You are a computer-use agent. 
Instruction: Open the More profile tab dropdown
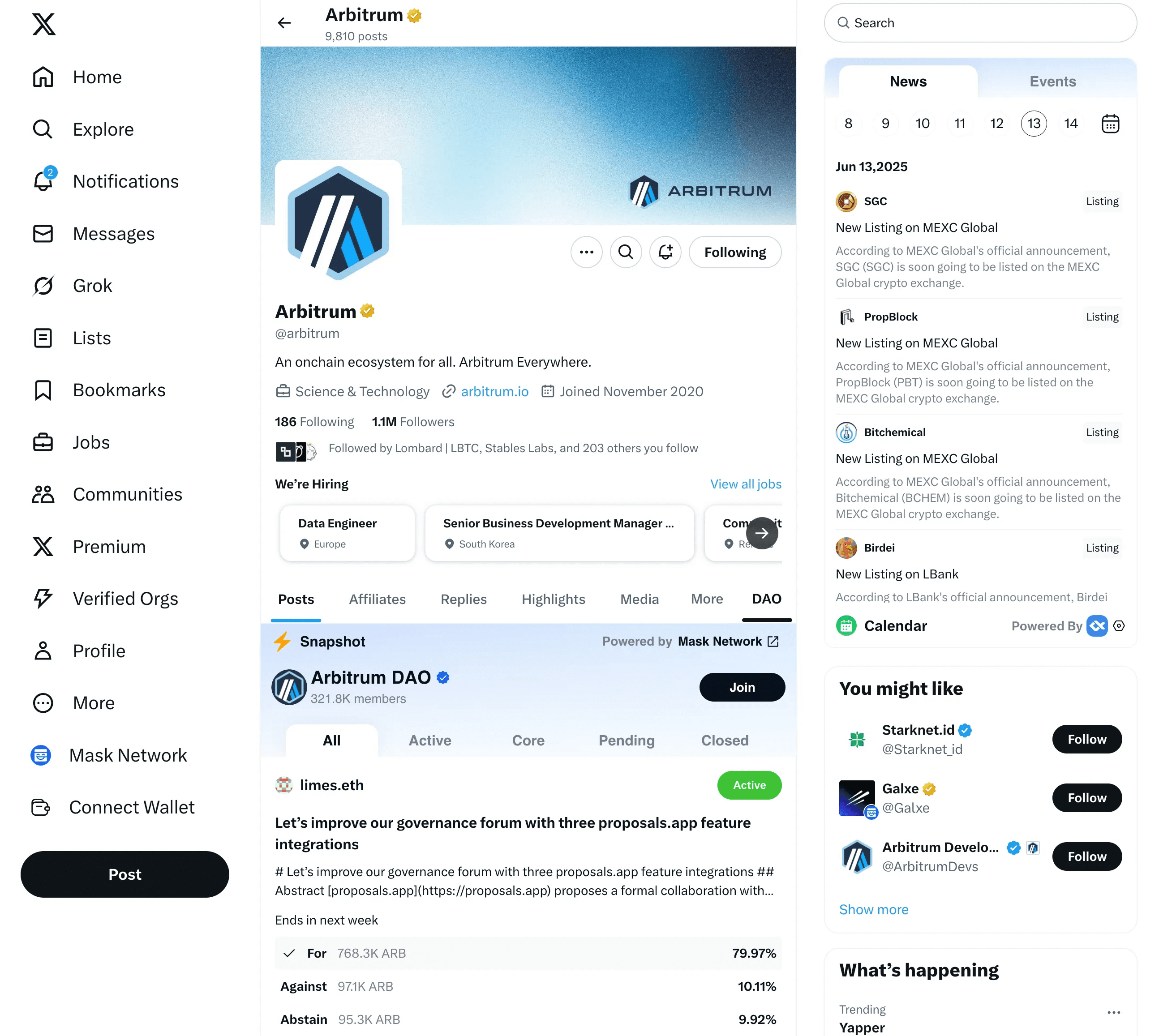pos(706,599)
